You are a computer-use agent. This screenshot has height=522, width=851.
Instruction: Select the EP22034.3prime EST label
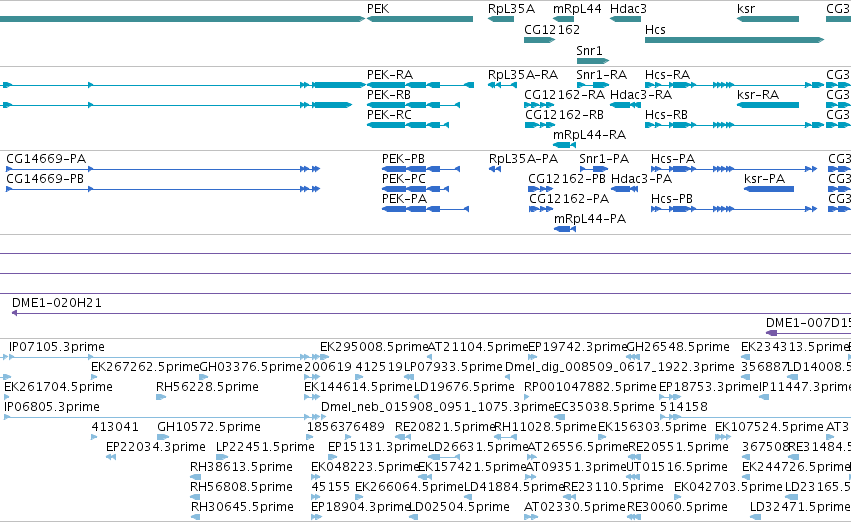pyautogui.click(x=156, y=447)
